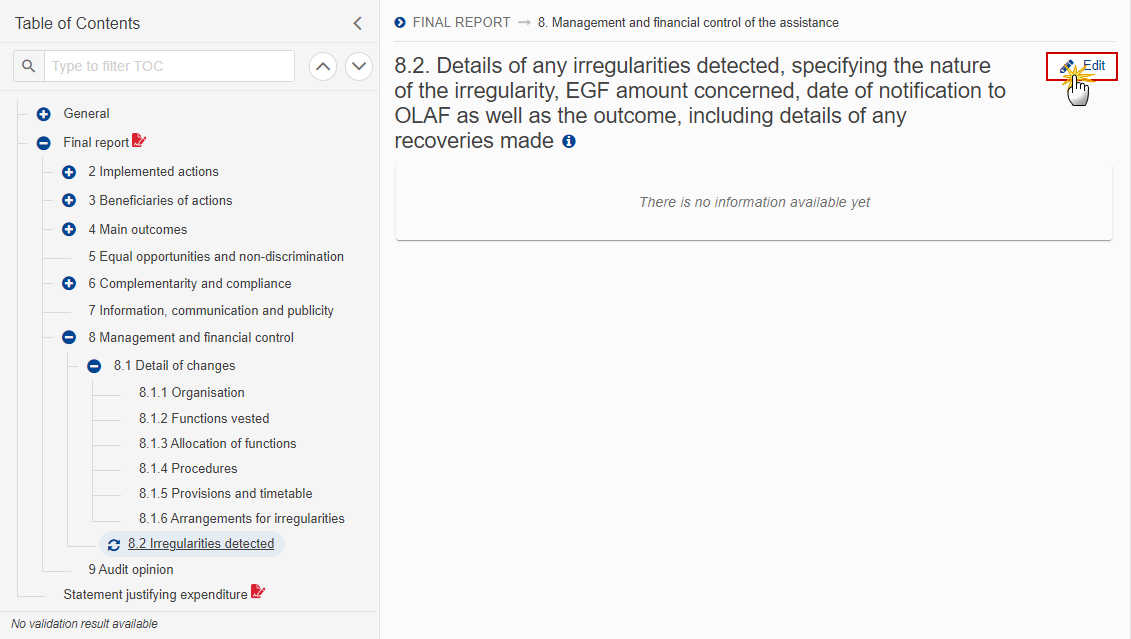The width and height of the screenshot is (1131, 639).
Task: Open 8.2 Irregularities detected link
Action: click(x=201, y=544)
